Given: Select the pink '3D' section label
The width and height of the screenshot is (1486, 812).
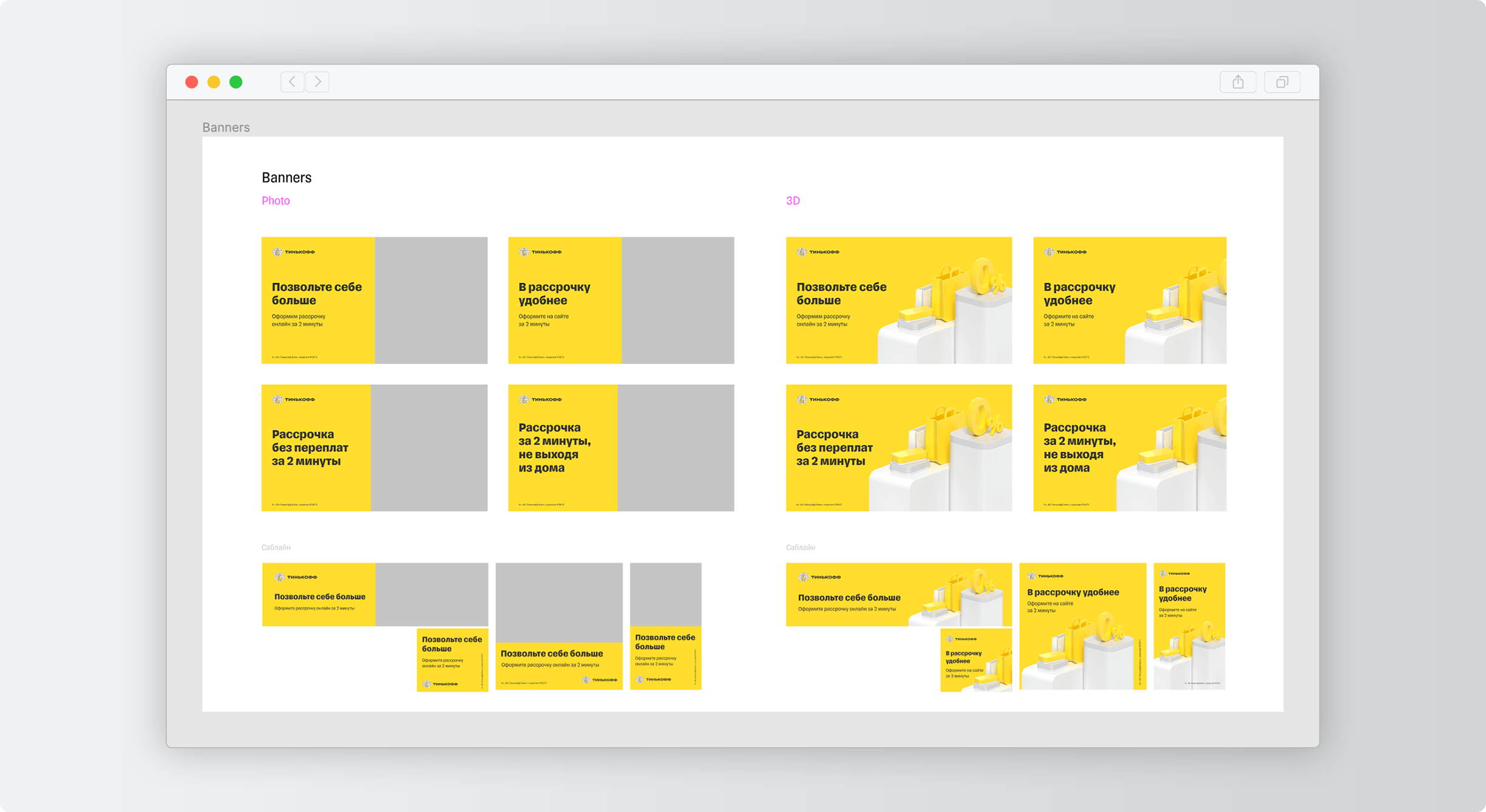Looking at the screenshot, I should click(793, 201).
